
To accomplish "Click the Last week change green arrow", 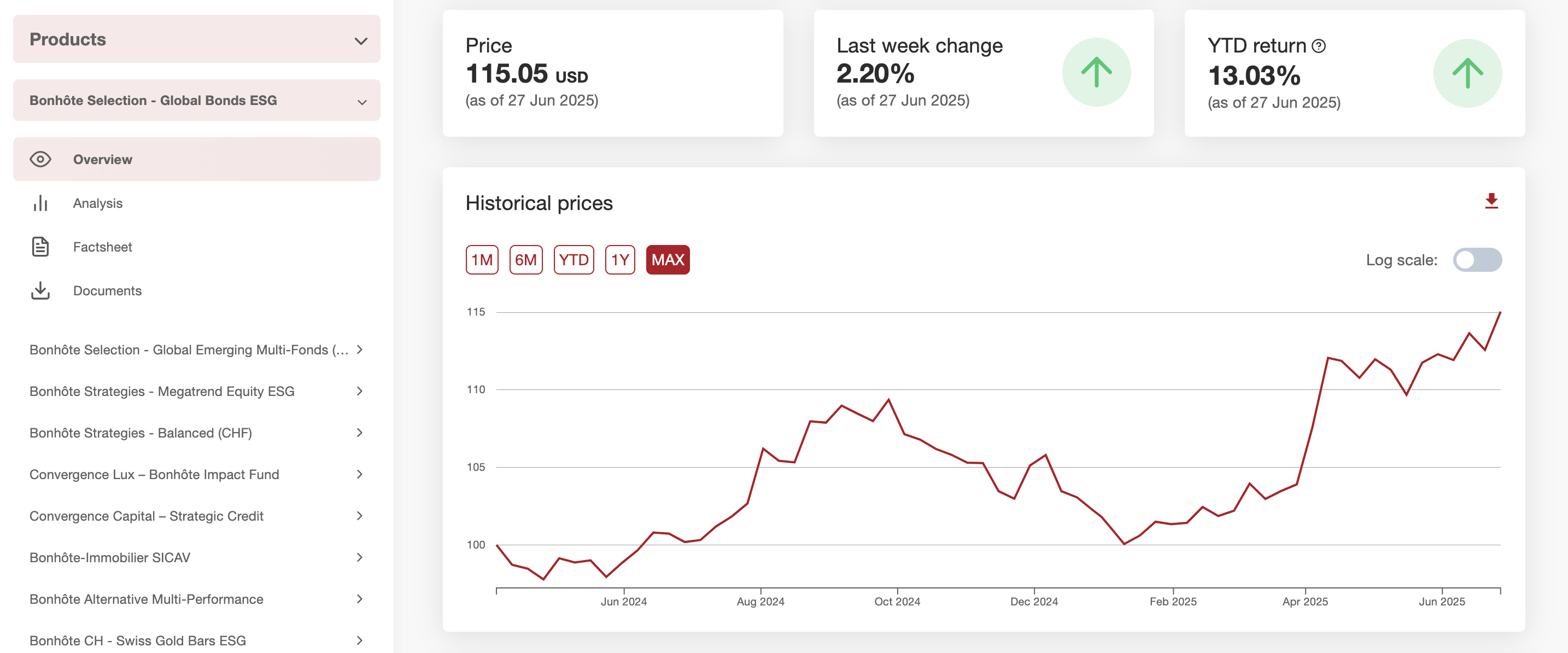I will tap(1096, 73).
